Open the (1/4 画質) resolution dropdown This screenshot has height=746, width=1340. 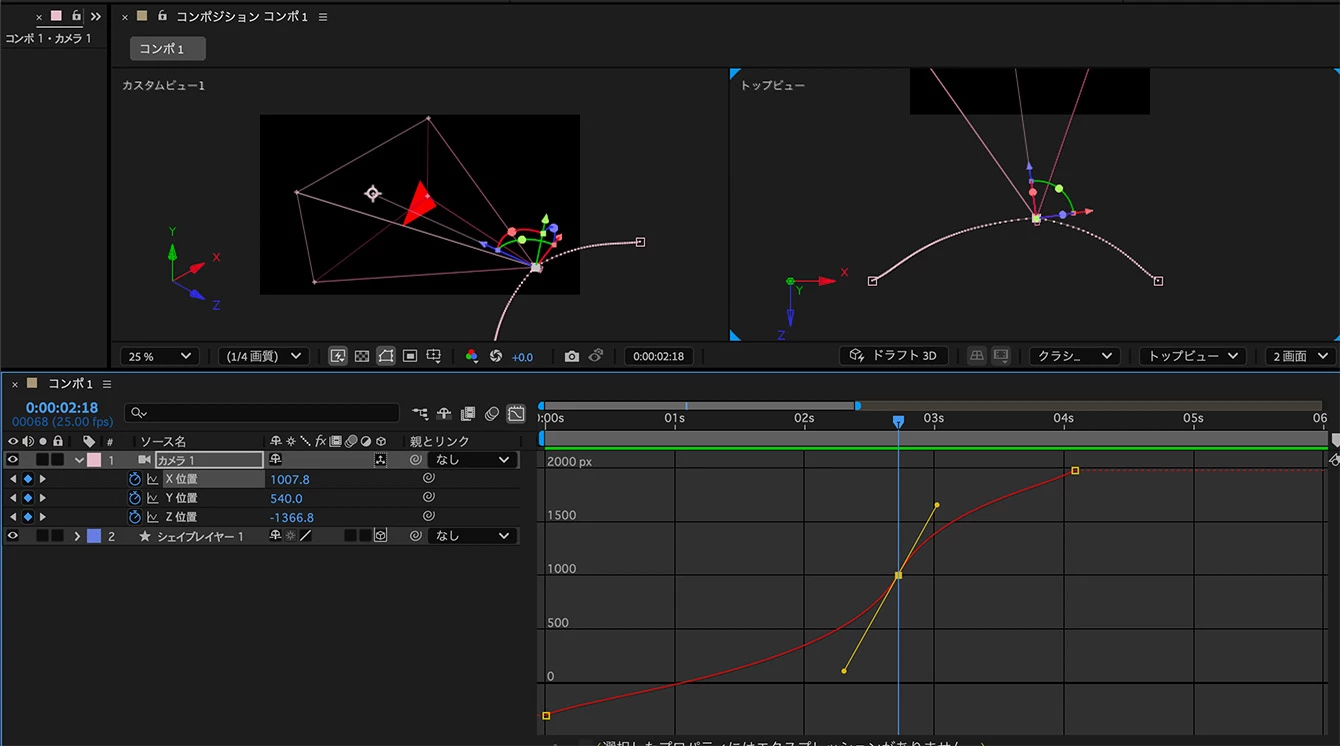tap(263, 356)
